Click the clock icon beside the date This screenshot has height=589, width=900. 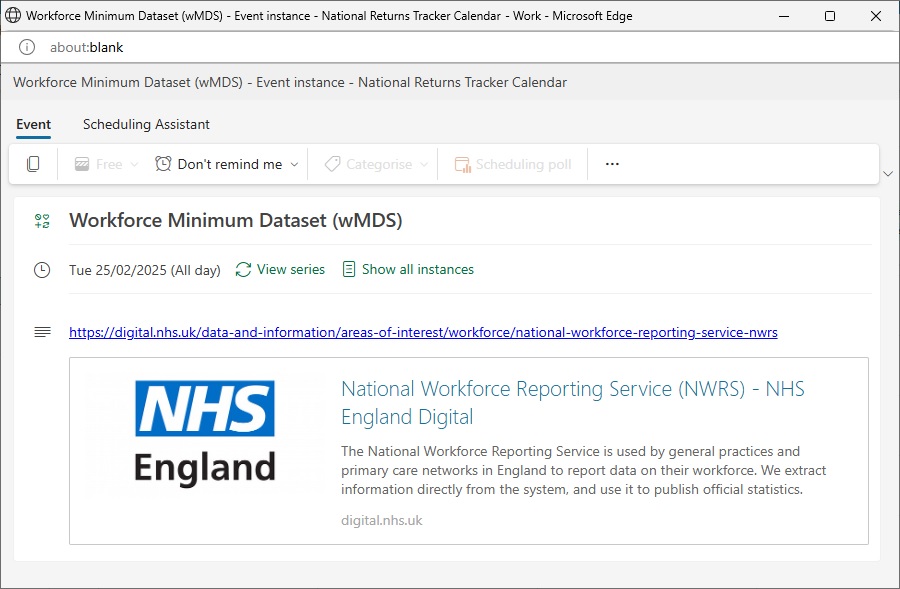(x=42, y=270)
